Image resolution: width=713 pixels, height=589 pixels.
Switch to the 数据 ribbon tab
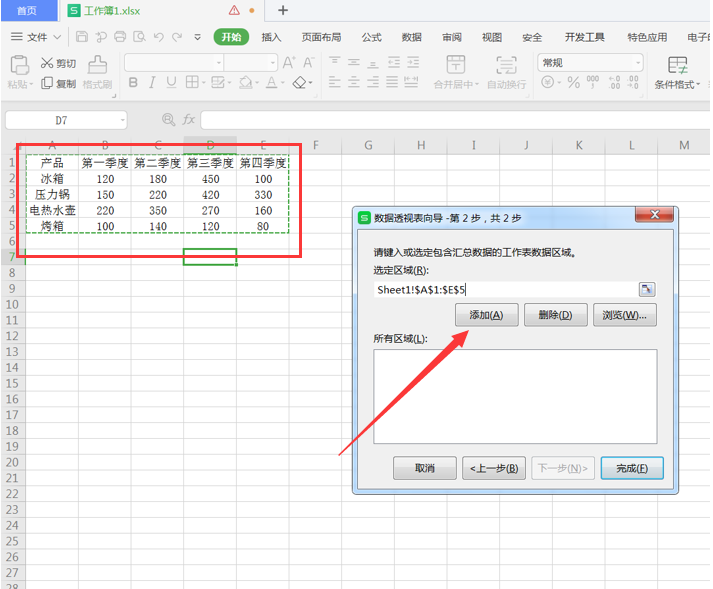click(x=412, y=37)
